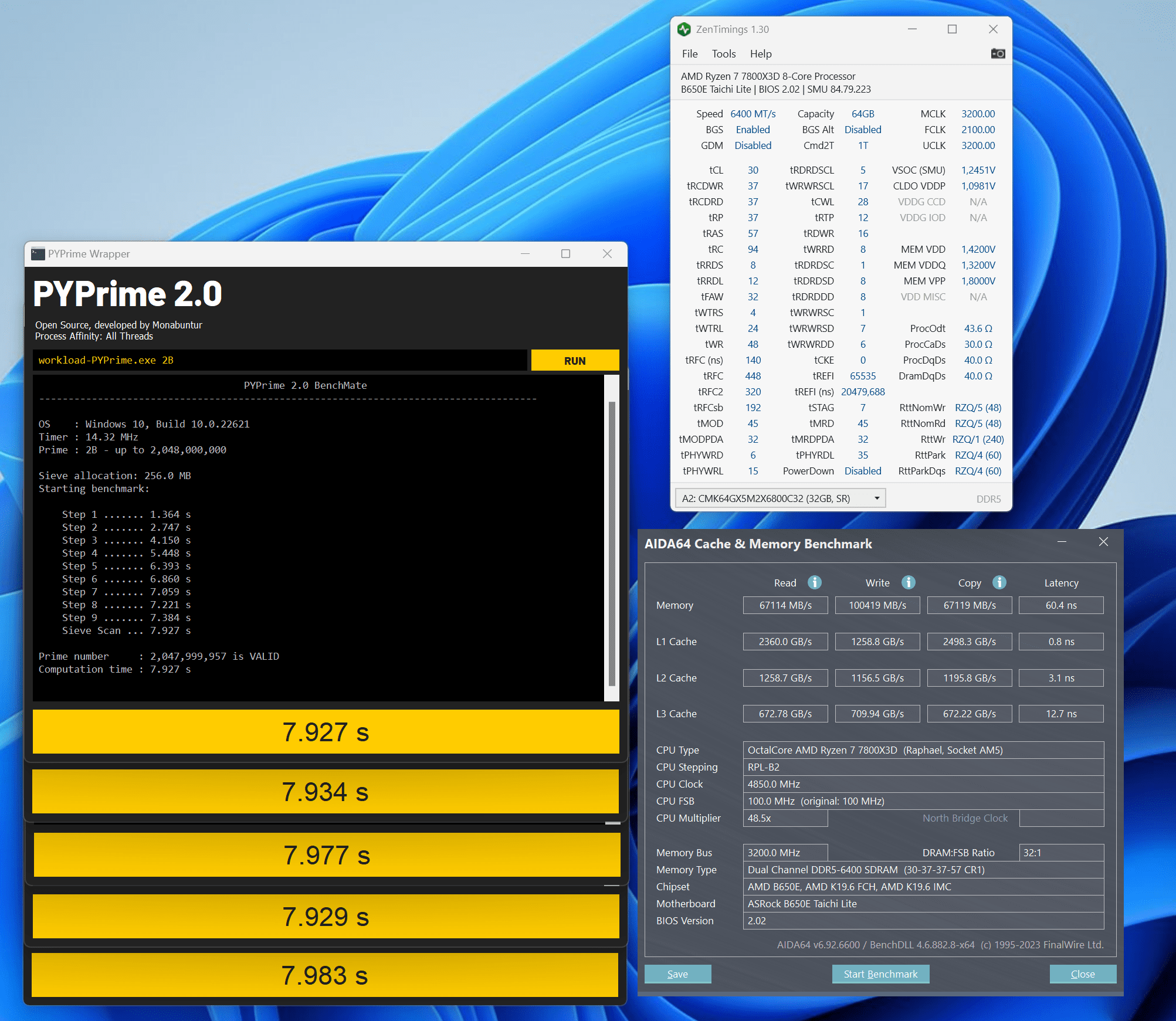1176x1021 pixels.
Task: Click the info icon next to Write
Action: [909, 582]
